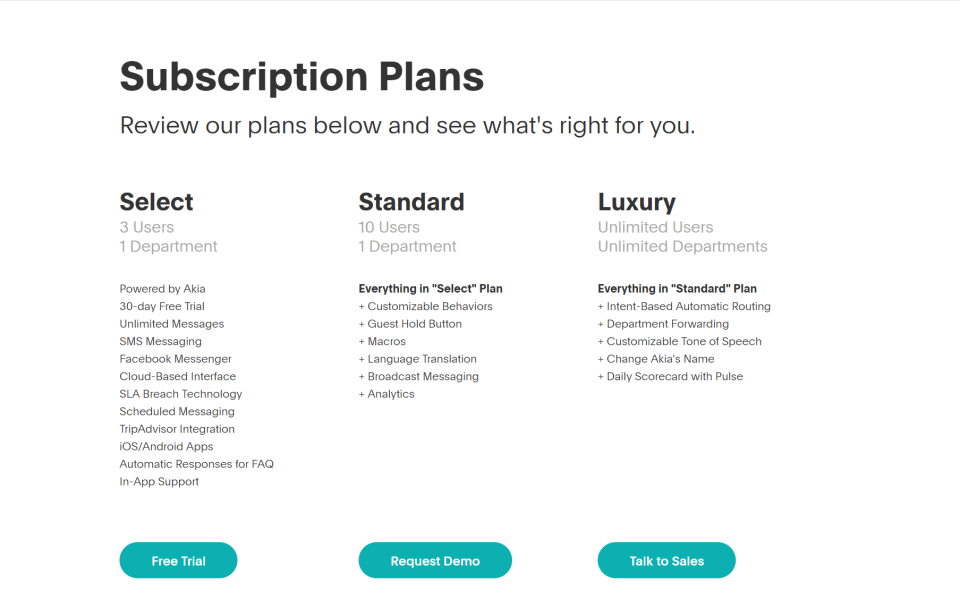Click the Subscription Plans heading
Viewport: 960px width, 608px height.
pyautogui.click(x=301, y=77)
